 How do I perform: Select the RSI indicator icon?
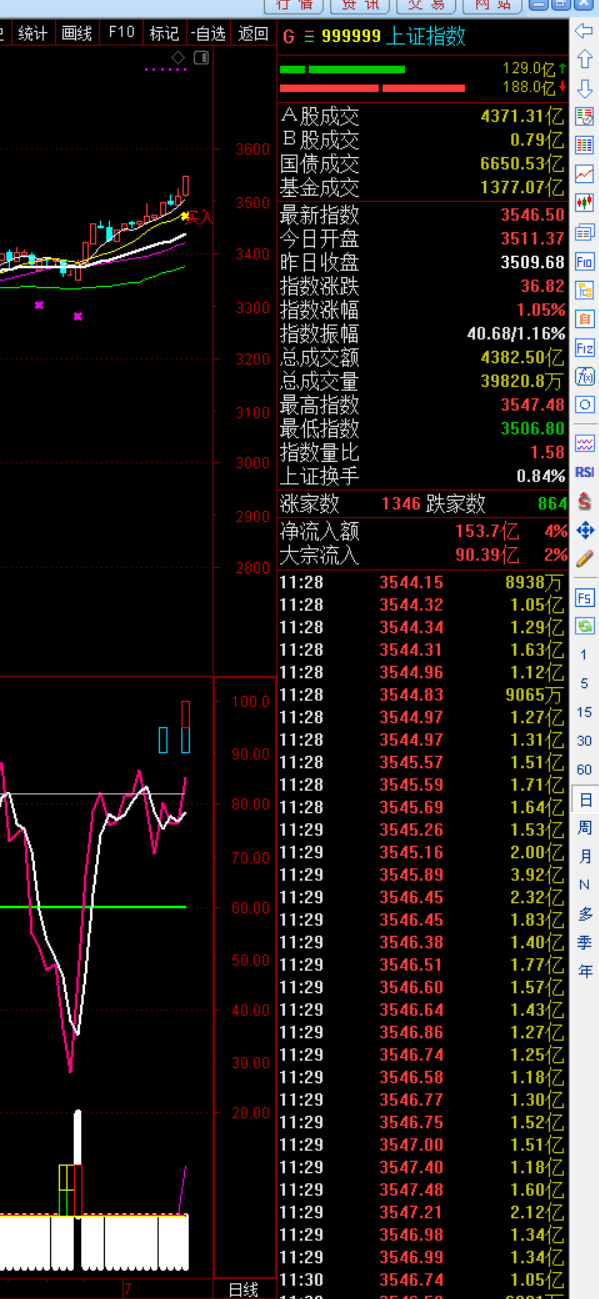[x=584, y=472]
